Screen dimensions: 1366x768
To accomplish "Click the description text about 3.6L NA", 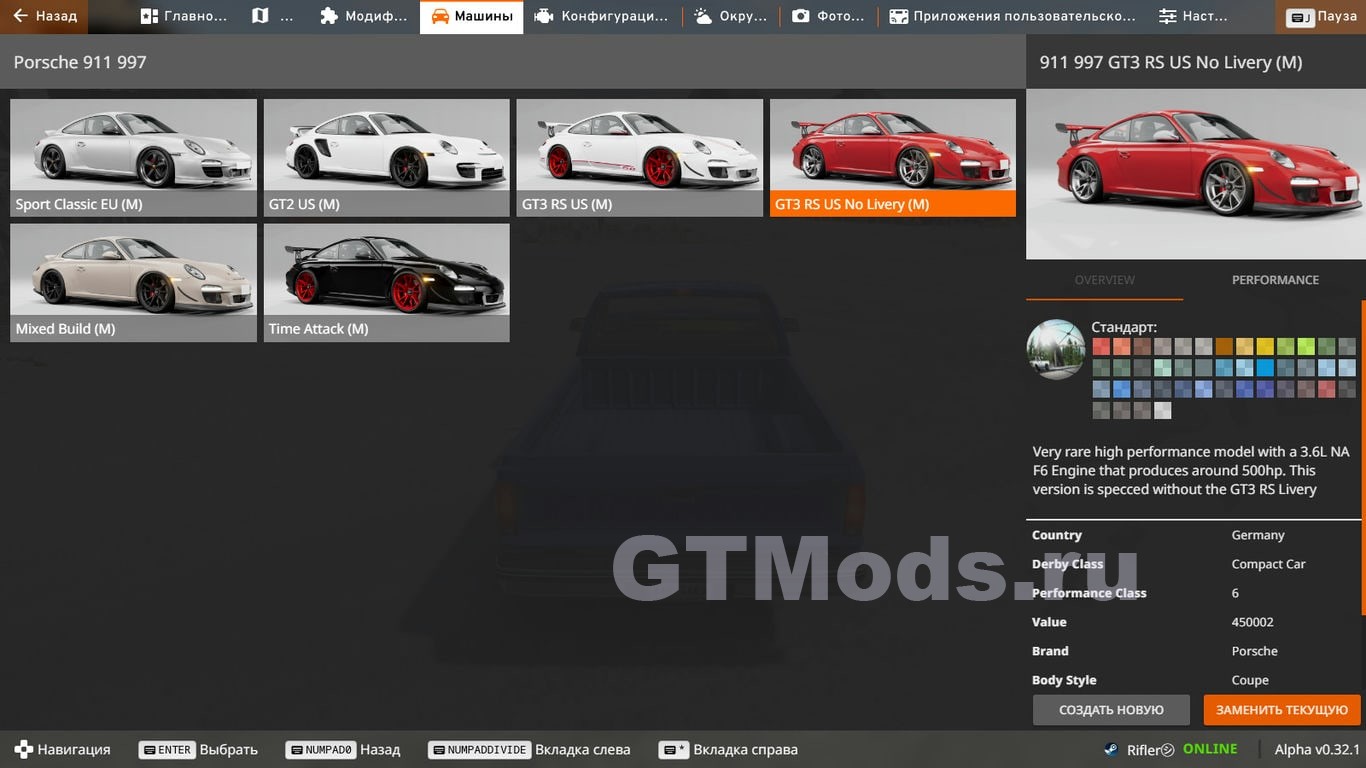I will click(1191, 470).
